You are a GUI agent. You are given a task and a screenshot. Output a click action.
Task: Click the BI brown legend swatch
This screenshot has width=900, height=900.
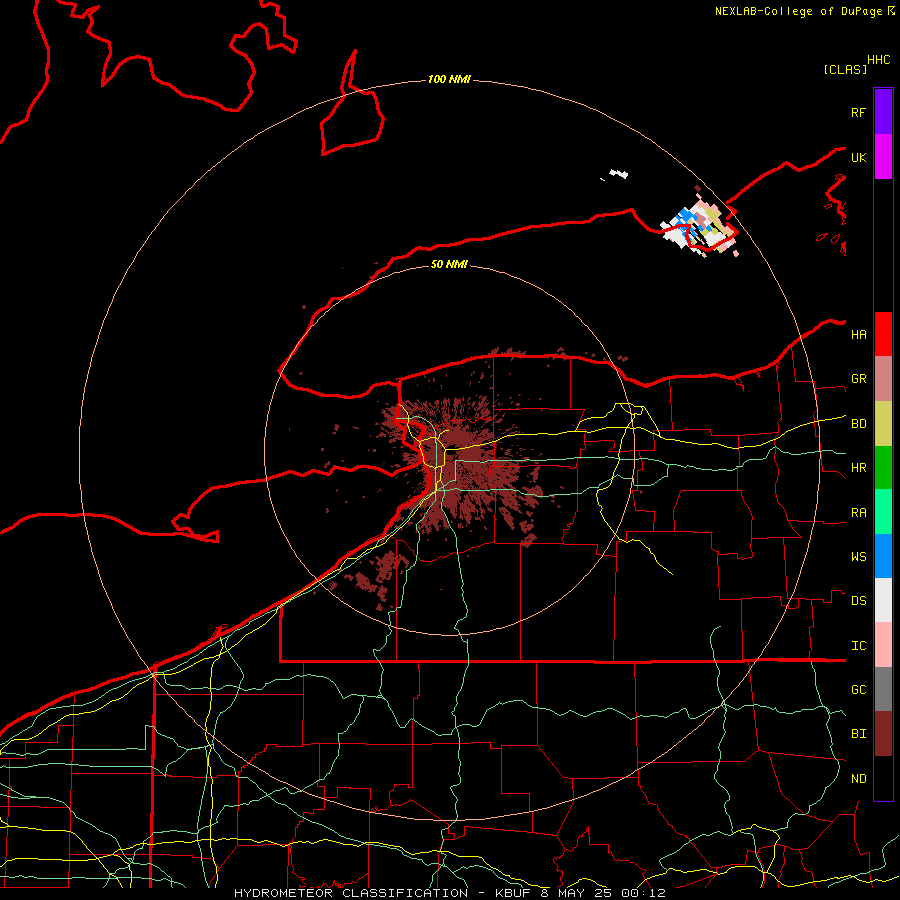[883, 734]
